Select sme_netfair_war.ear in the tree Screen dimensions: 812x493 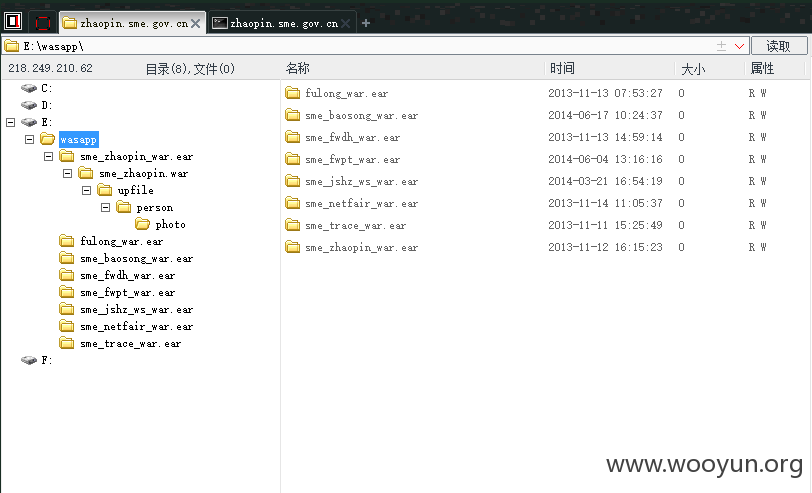[x=137, y=327]
